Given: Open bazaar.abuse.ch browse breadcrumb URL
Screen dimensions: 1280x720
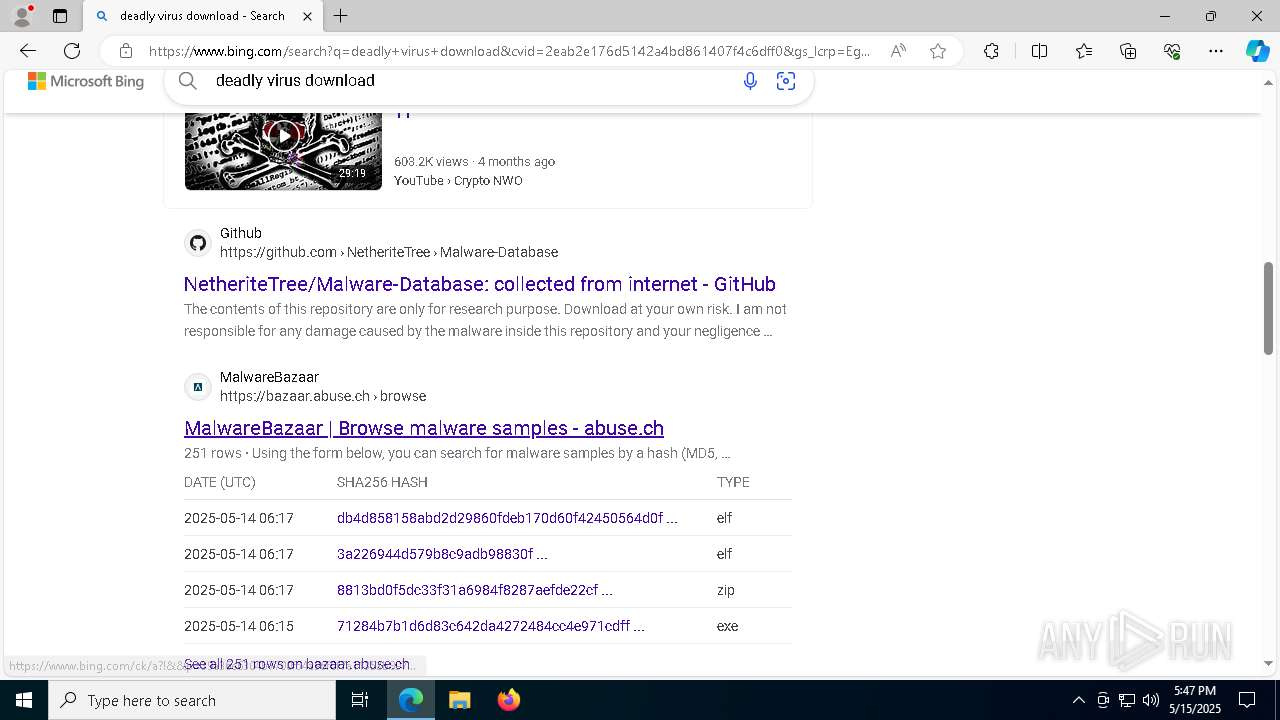Looking at the screenshot, I should pyautogui.click(x=323, y=396).
